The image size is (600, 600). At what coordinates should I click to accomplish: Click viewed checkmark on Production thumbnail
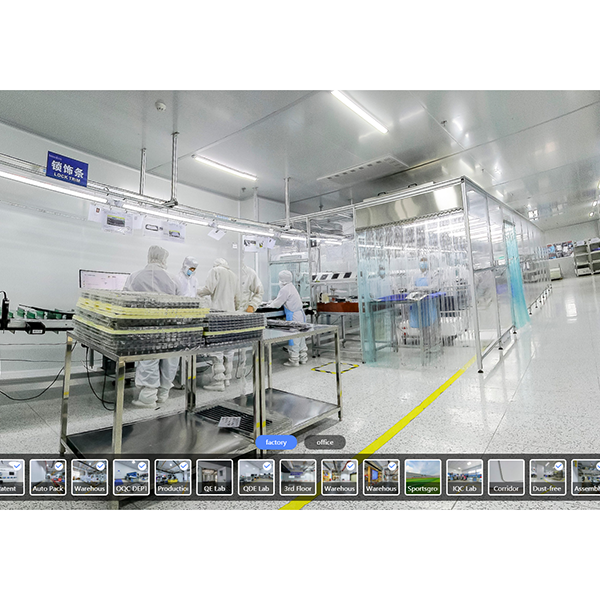pos(184,466)
